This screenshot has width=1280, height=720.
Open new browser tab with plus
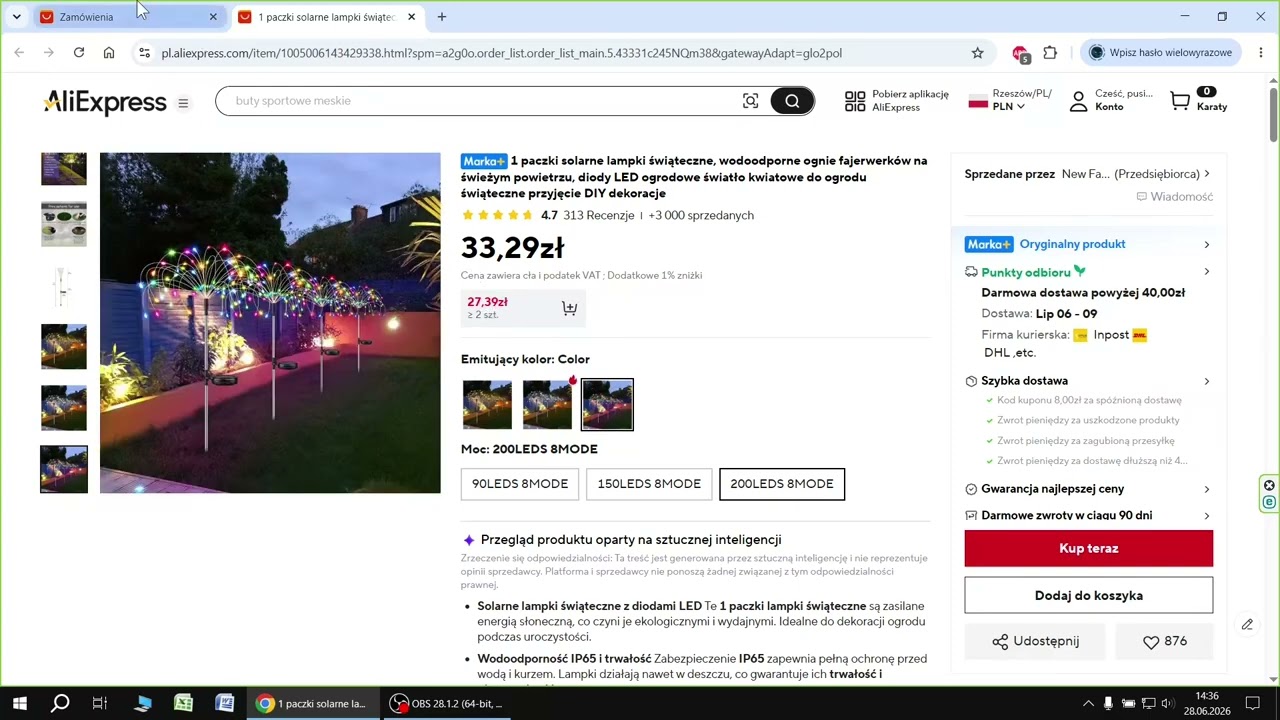(442, 17)
